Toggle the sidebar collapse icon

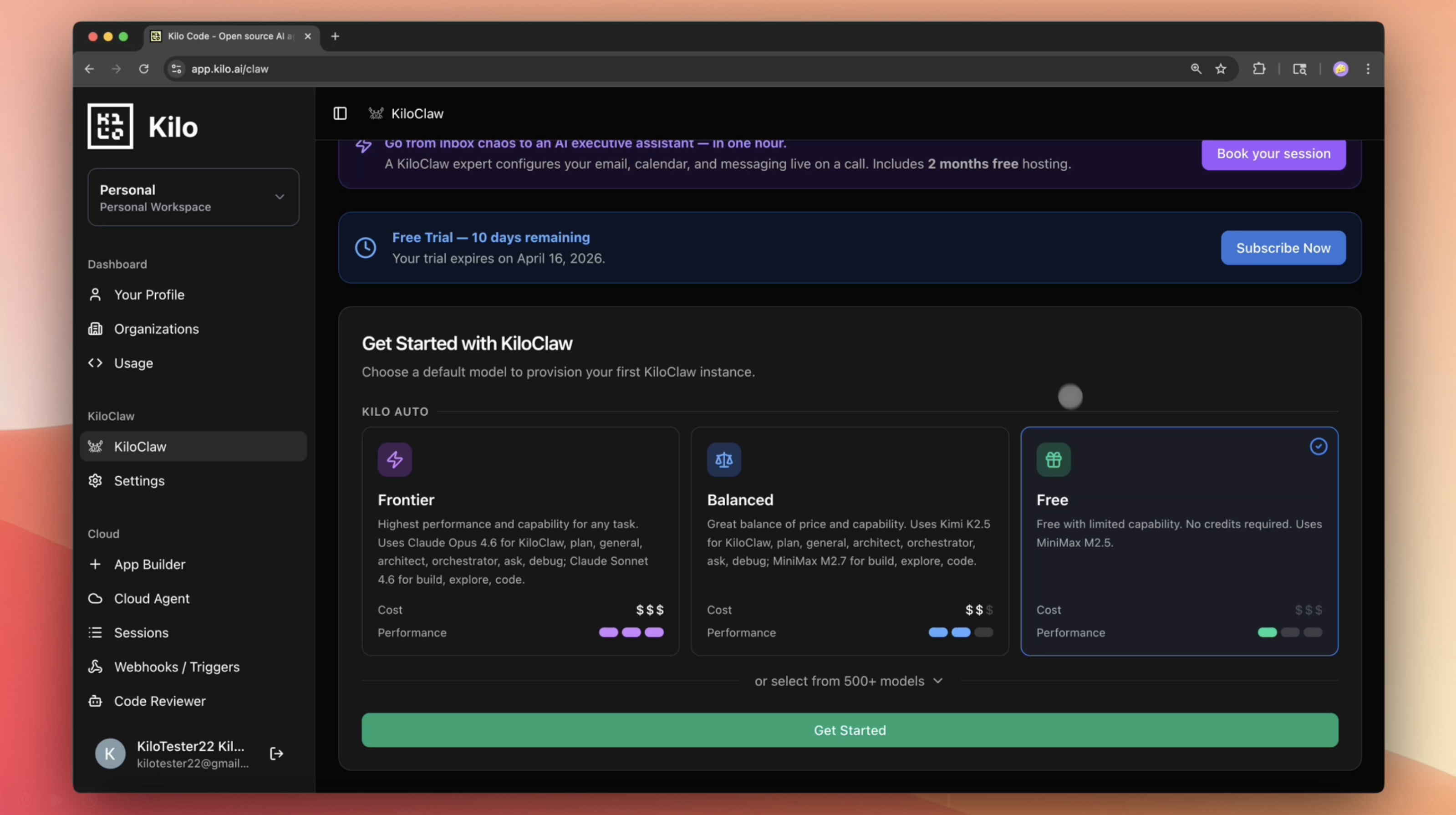[340, 114]
